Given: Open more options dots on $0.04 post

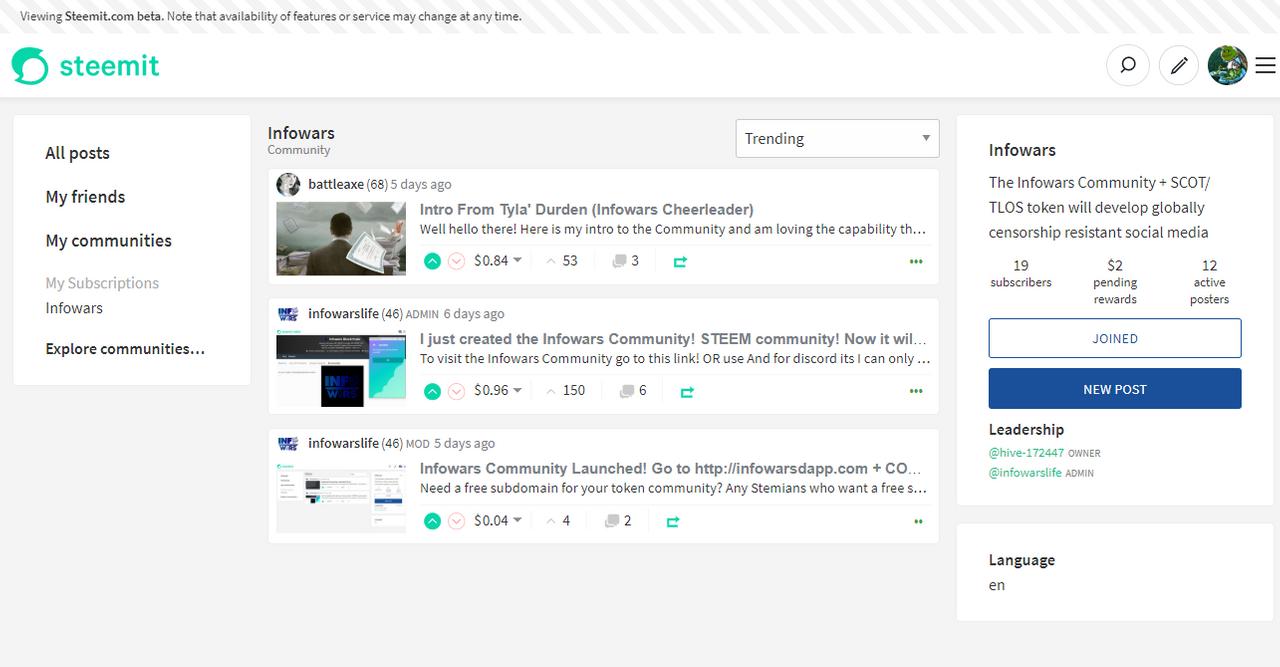Looking at the screenshot, I should tap(918, 521).
